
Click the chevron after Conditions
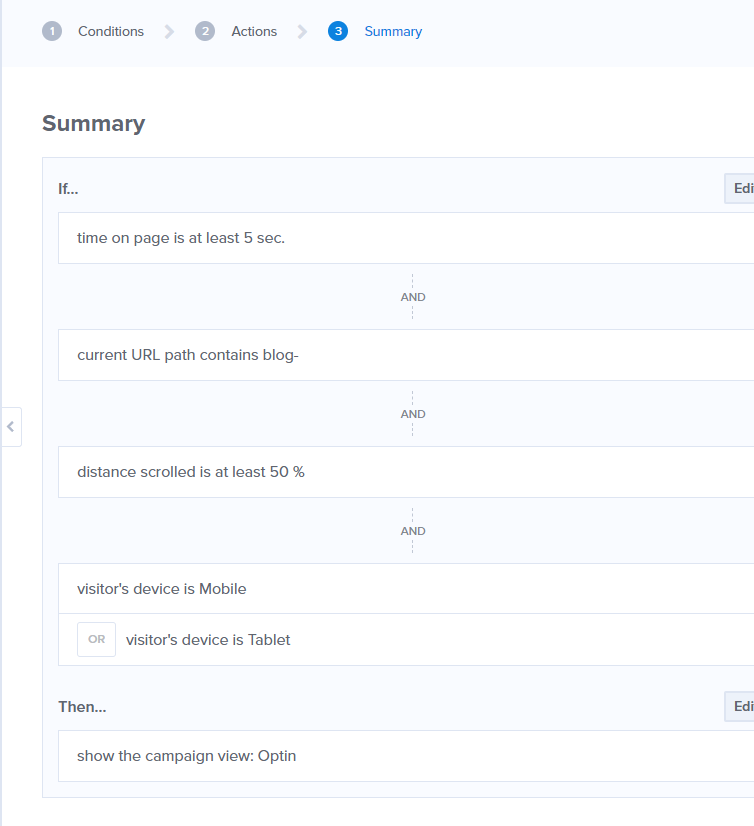click(169, 32)
